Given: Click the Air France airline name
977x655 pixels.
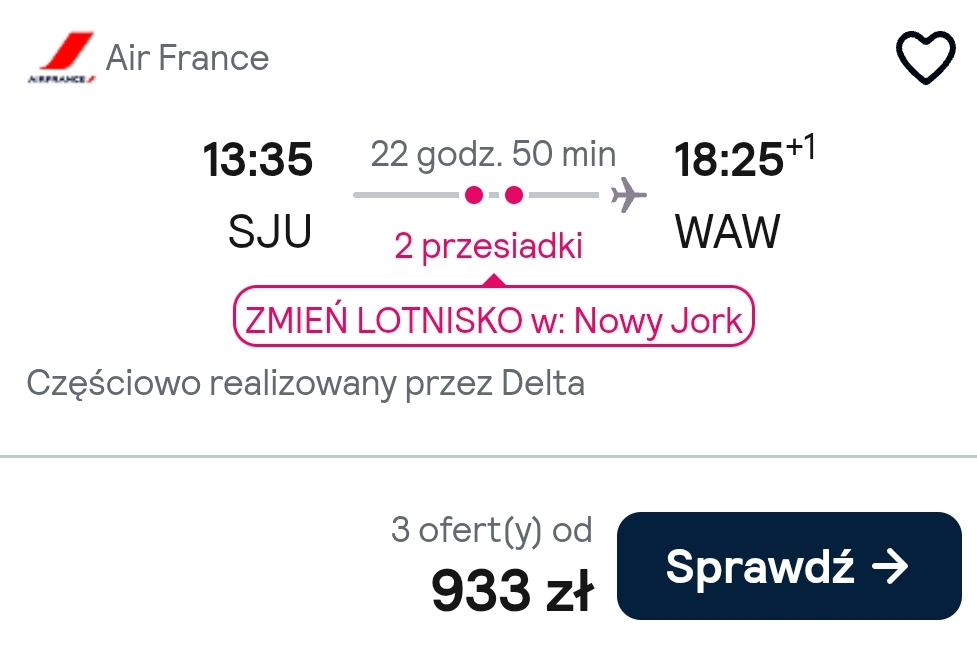Looking at the screenshot, I should (x=187, y=58).
